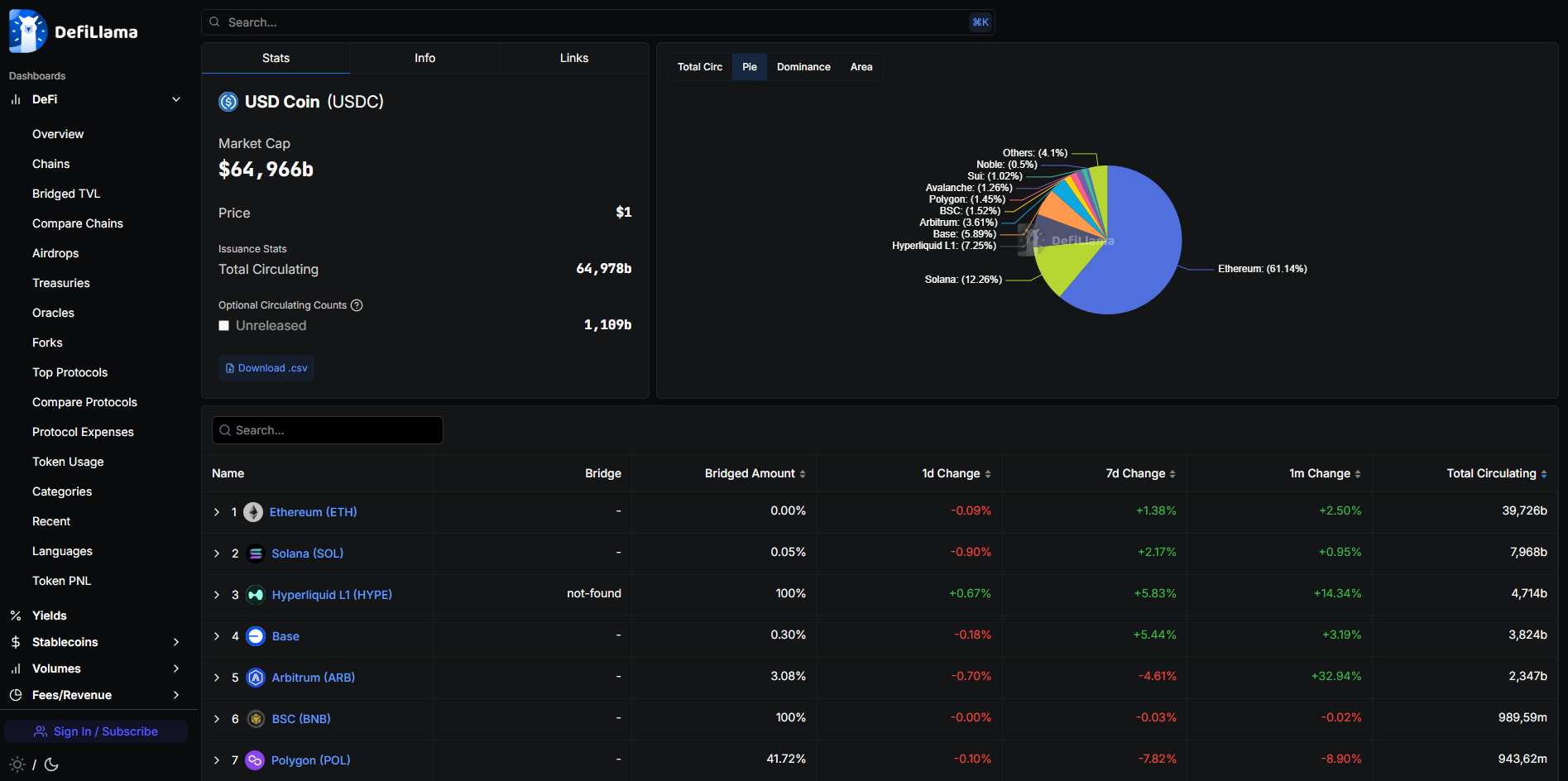
Task: Click the Ethereum chain icon in table
Action: point(253,512)
